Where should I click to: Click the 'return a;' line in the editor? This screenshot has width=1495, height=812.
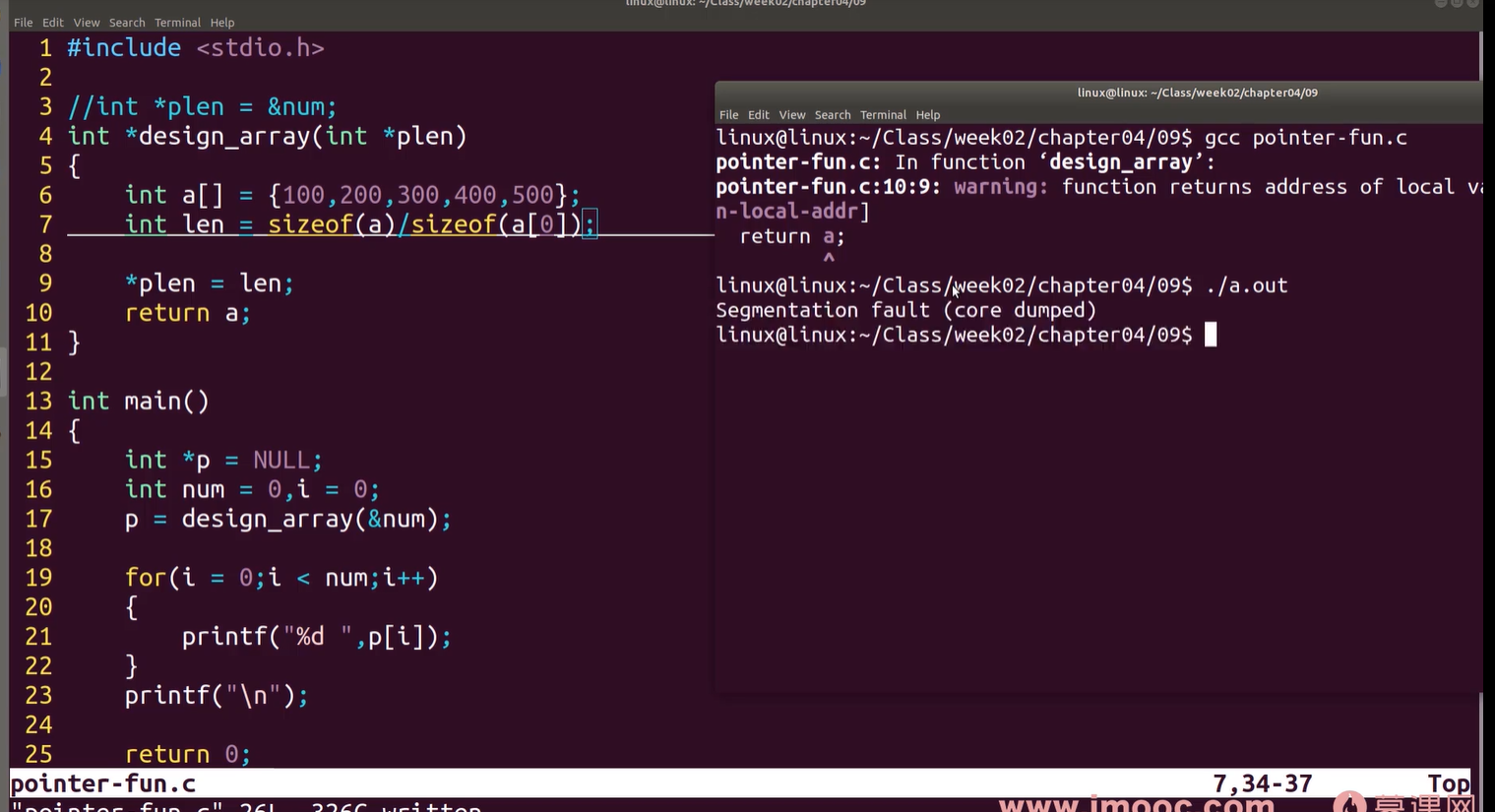pyautogui.click(x=188, y=313)
